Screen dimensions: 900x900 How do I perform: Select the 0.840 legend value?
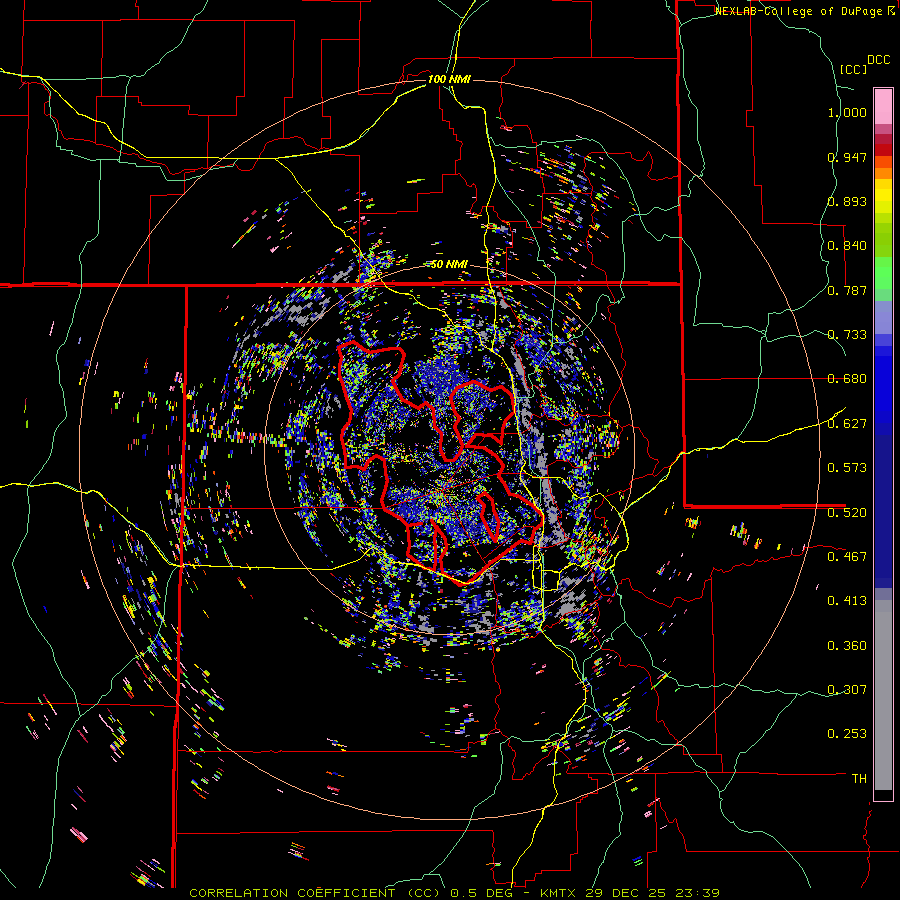tap(847, 246)
